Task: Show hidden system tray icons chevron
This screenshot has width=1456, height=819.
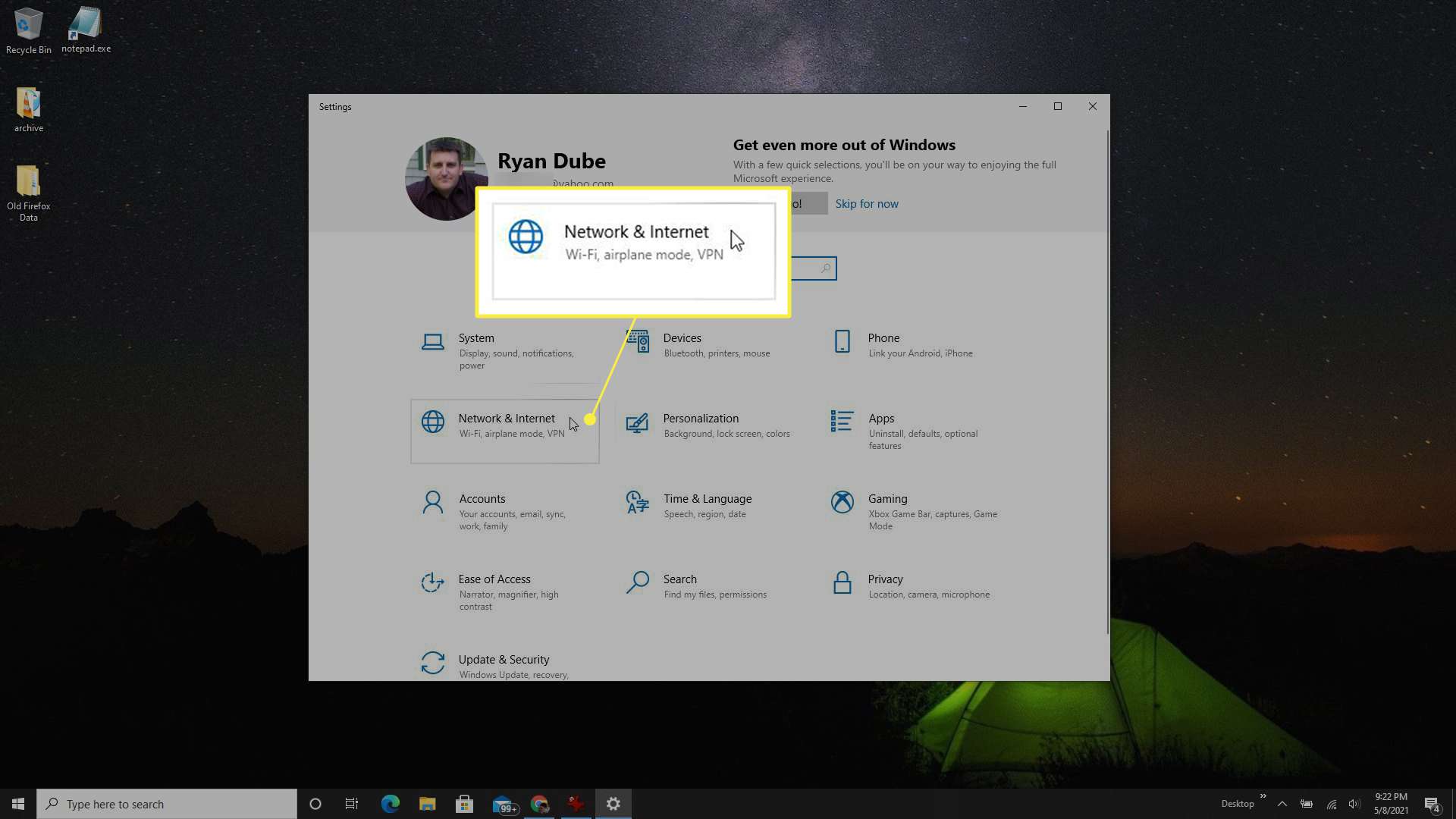Action: tap(1282, 804)
